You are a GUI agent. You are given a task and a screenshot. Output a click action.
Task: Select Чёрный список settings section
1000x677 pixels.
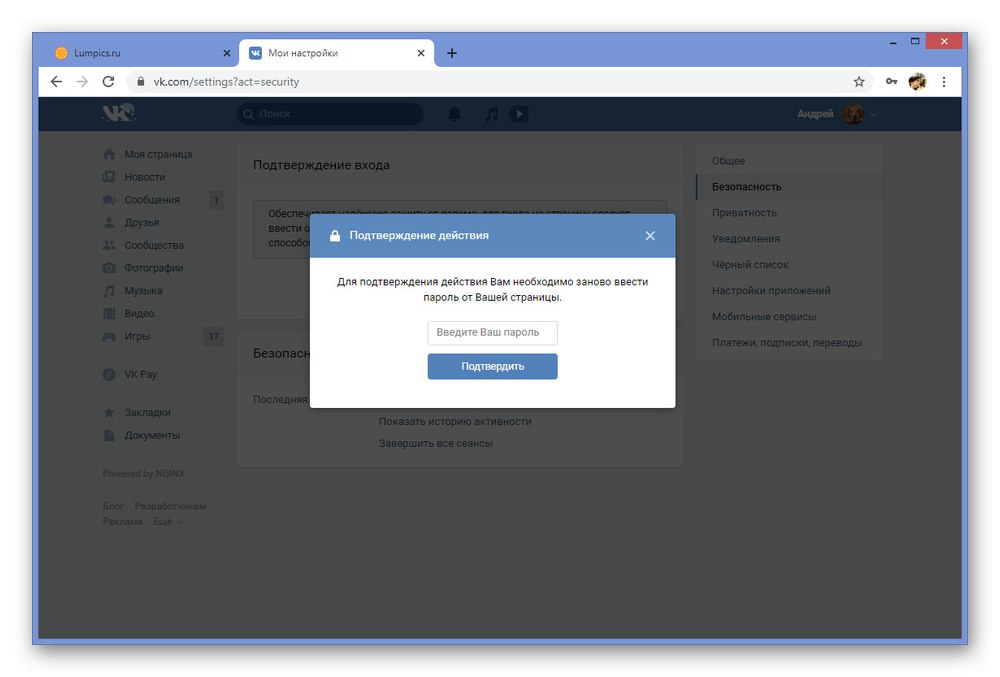click(x=790, y=265)
